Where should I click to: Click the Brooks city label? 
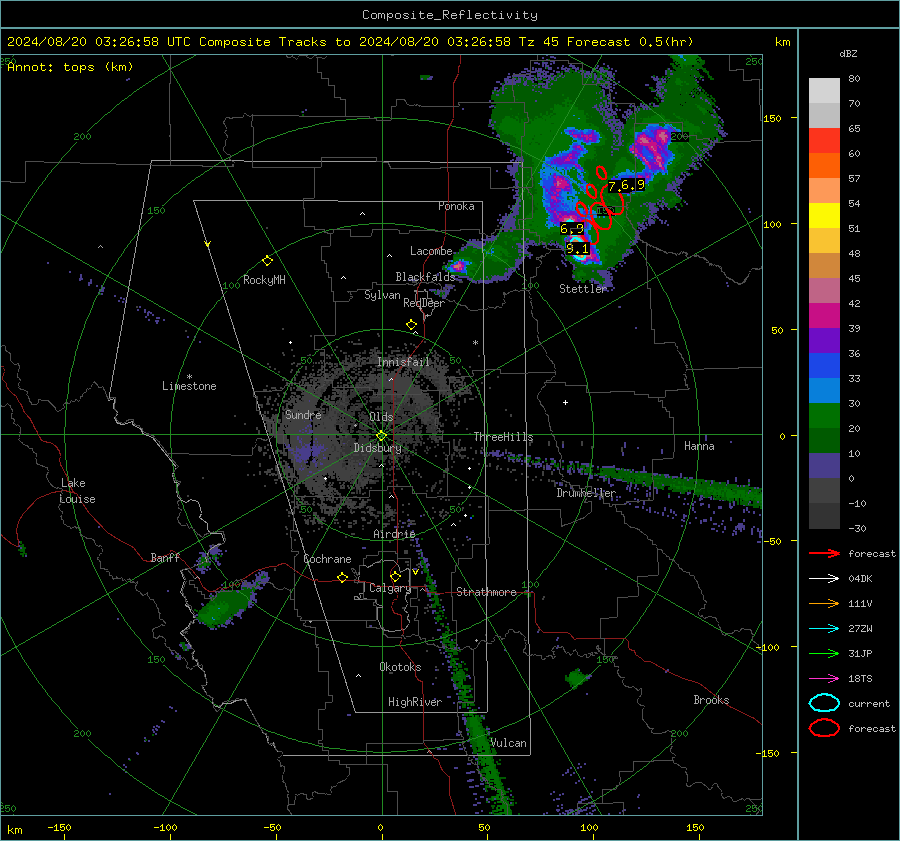click(x=711, y=700)
